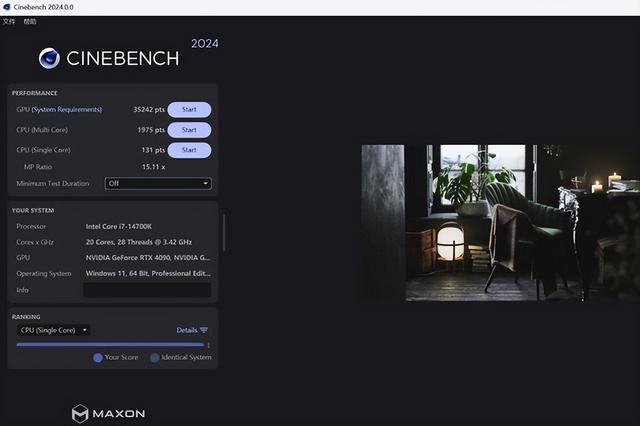Screen dimensions: 640x426
Task: Click the rendered room scene image
Action: [500, 223]
